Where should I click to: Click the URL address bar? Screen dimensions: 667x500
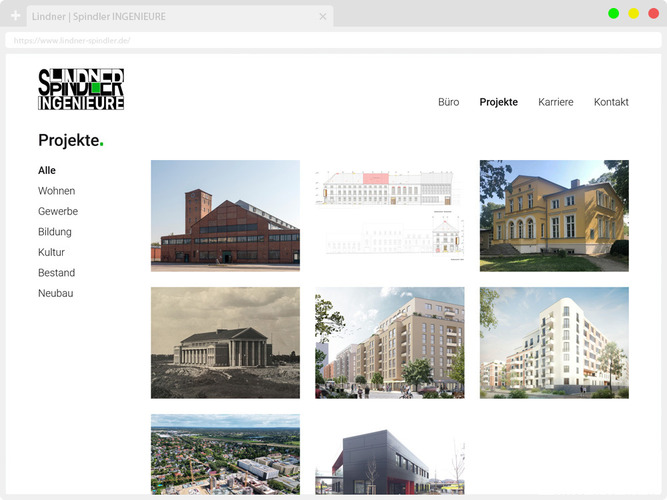point(330,41)
